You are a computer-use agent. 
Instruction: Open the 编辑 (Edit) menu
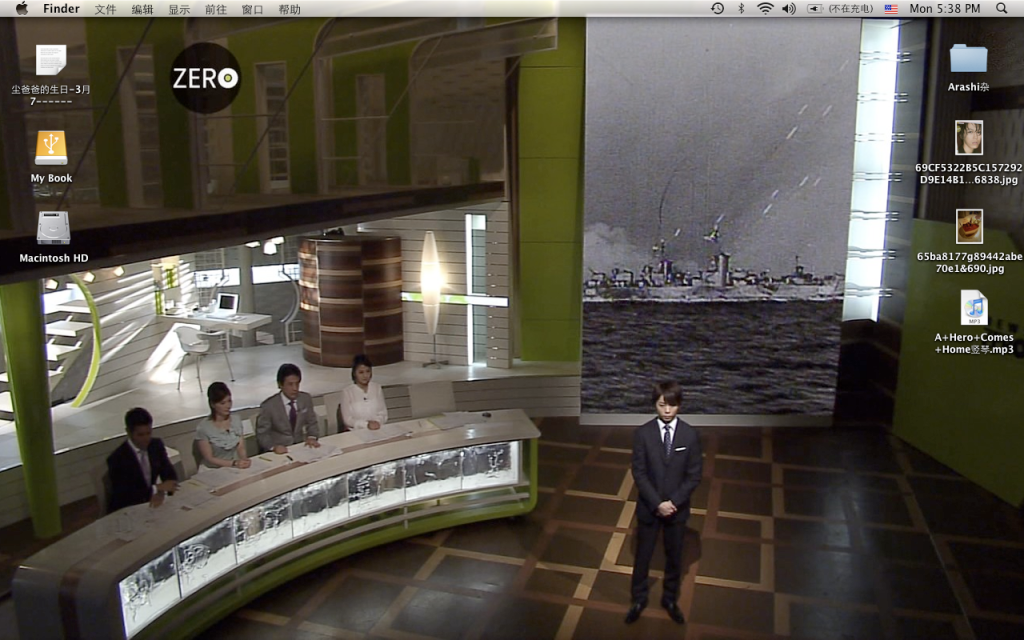click(x=142, y=8)
